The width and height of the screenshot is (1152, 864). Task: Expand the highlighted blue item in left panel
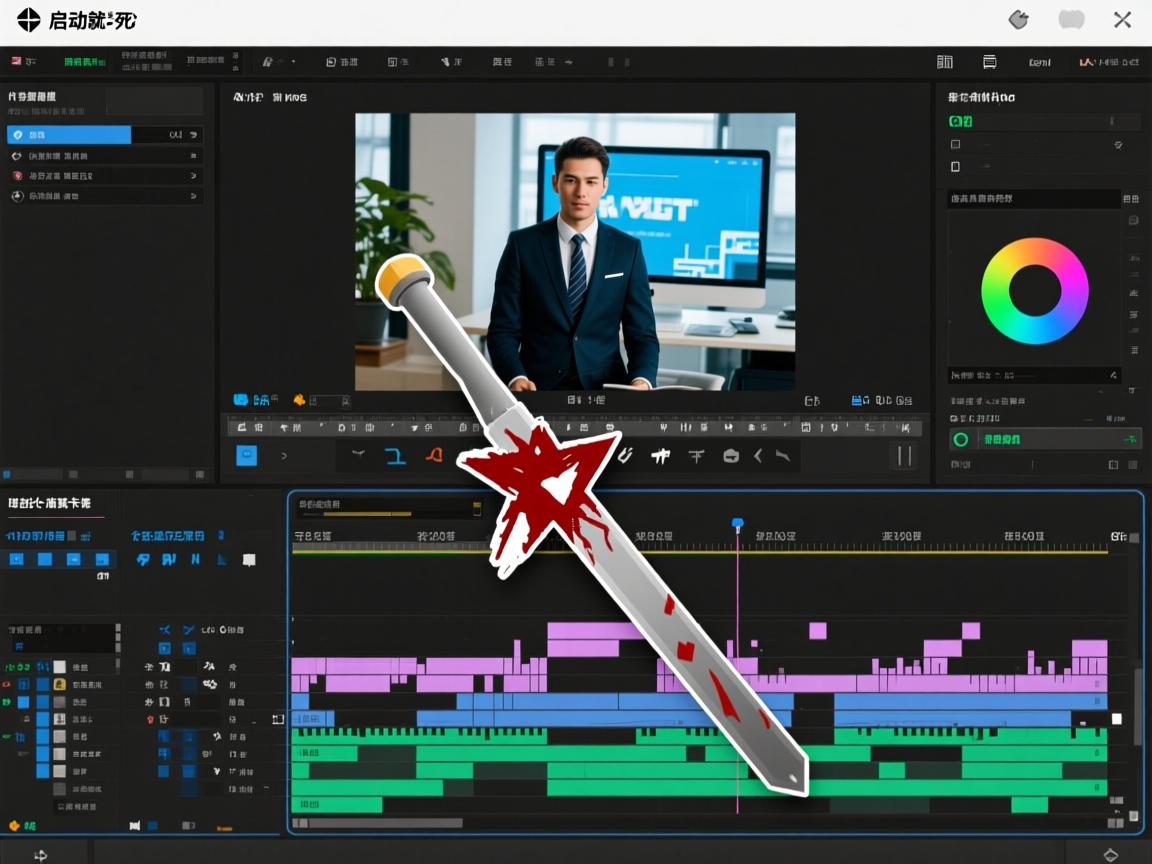(x=193, y=134)
